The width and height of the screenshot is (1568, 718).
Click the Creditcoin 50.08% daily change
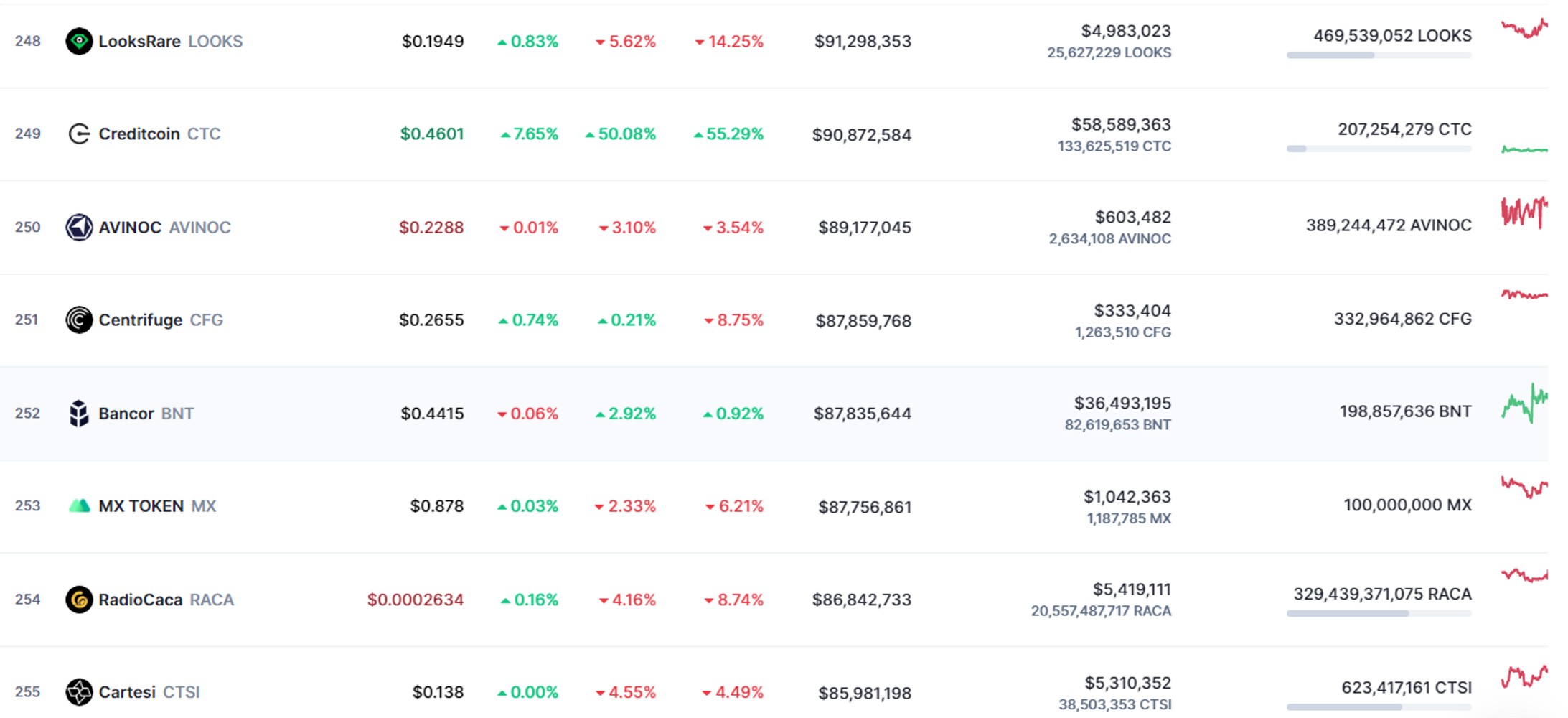tap(621, 134)
